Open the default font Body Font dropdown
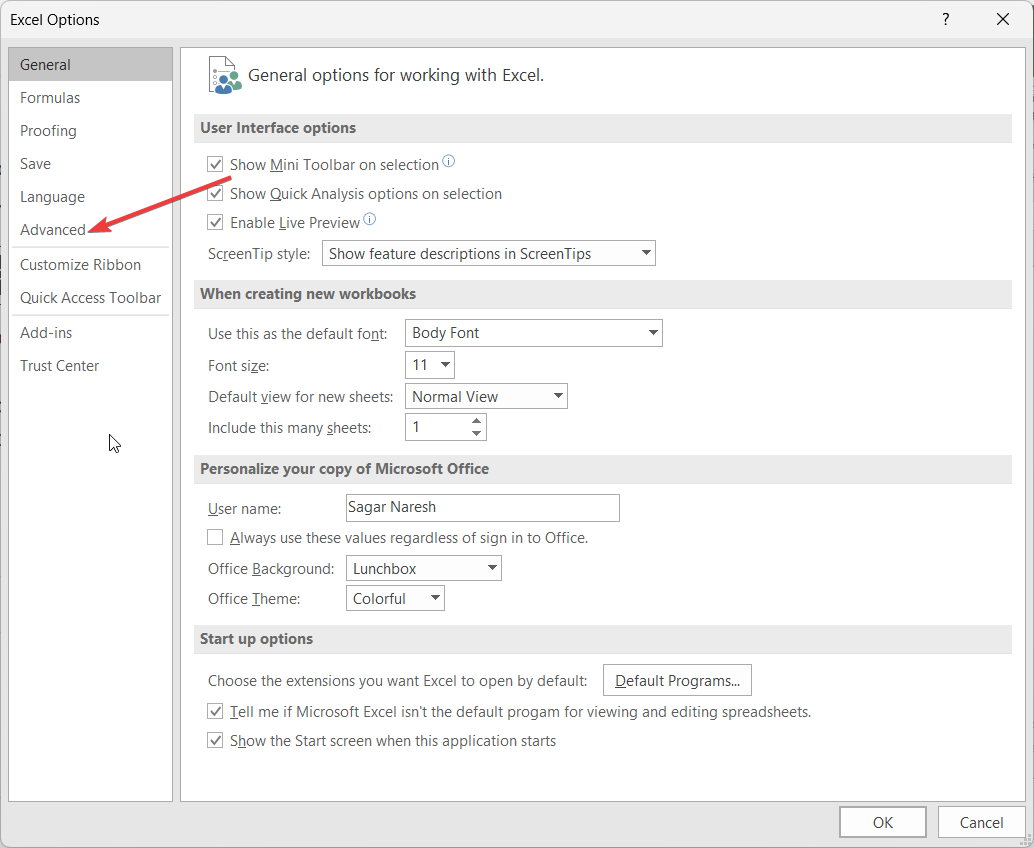This screenshot has height=848, width=1034. tap(533, 333)
